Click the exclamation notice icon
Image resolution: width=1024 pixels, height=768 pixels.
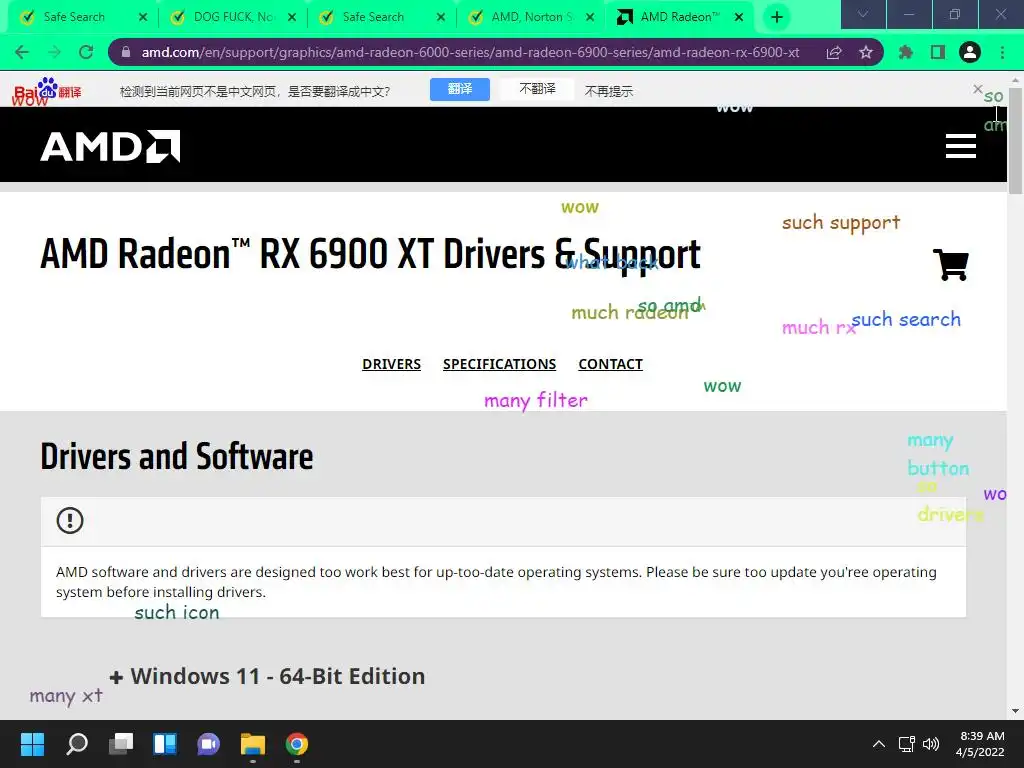[x=70, y=520]
